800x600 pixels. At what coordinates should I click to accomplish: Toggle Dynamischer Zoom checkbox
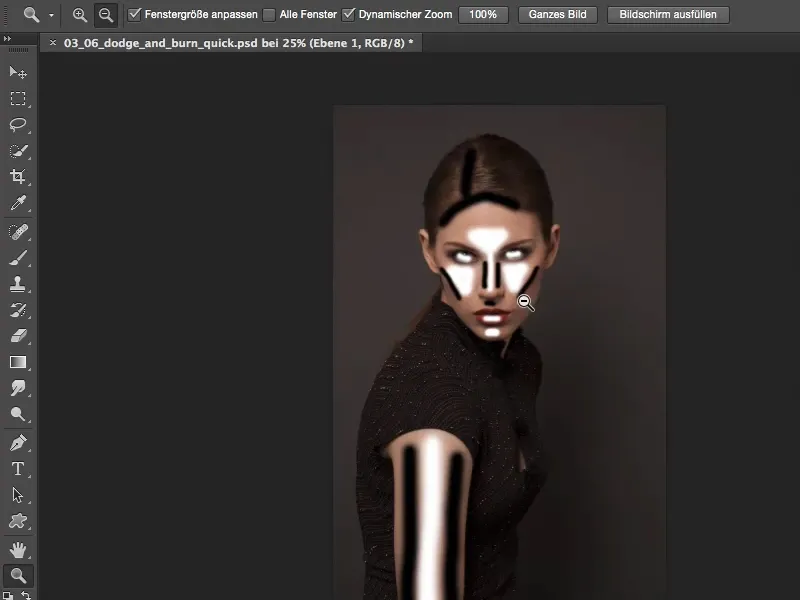coord(348,14)
